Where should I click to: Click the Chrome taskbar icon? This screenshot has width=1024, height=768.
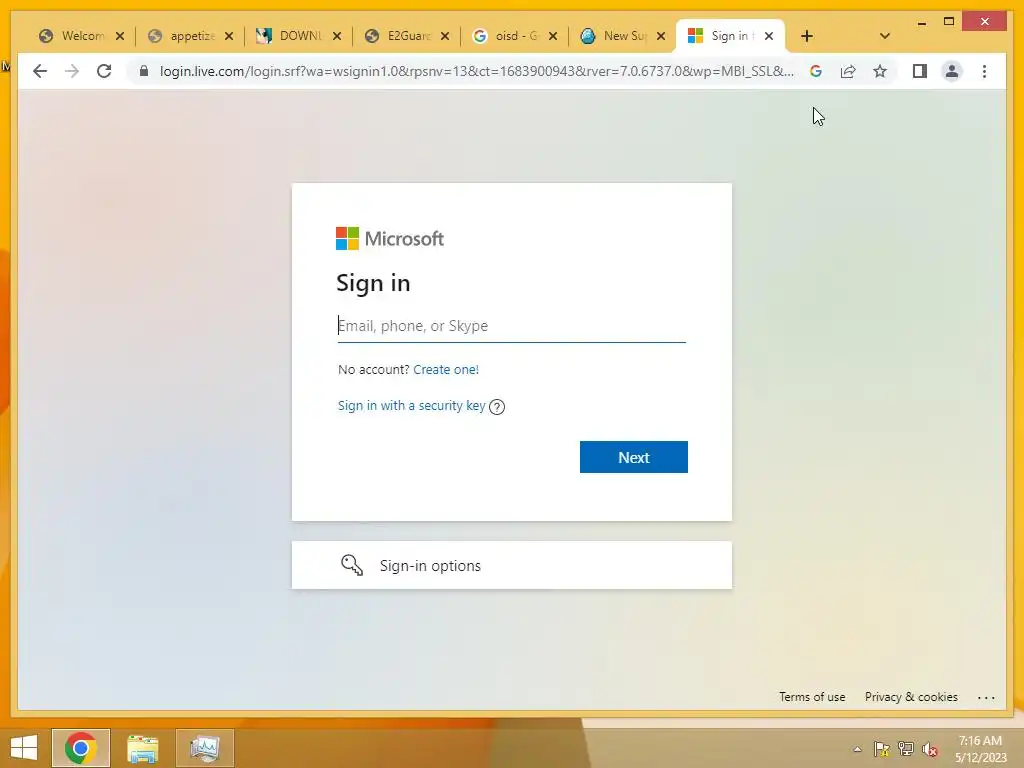point(81,748)
